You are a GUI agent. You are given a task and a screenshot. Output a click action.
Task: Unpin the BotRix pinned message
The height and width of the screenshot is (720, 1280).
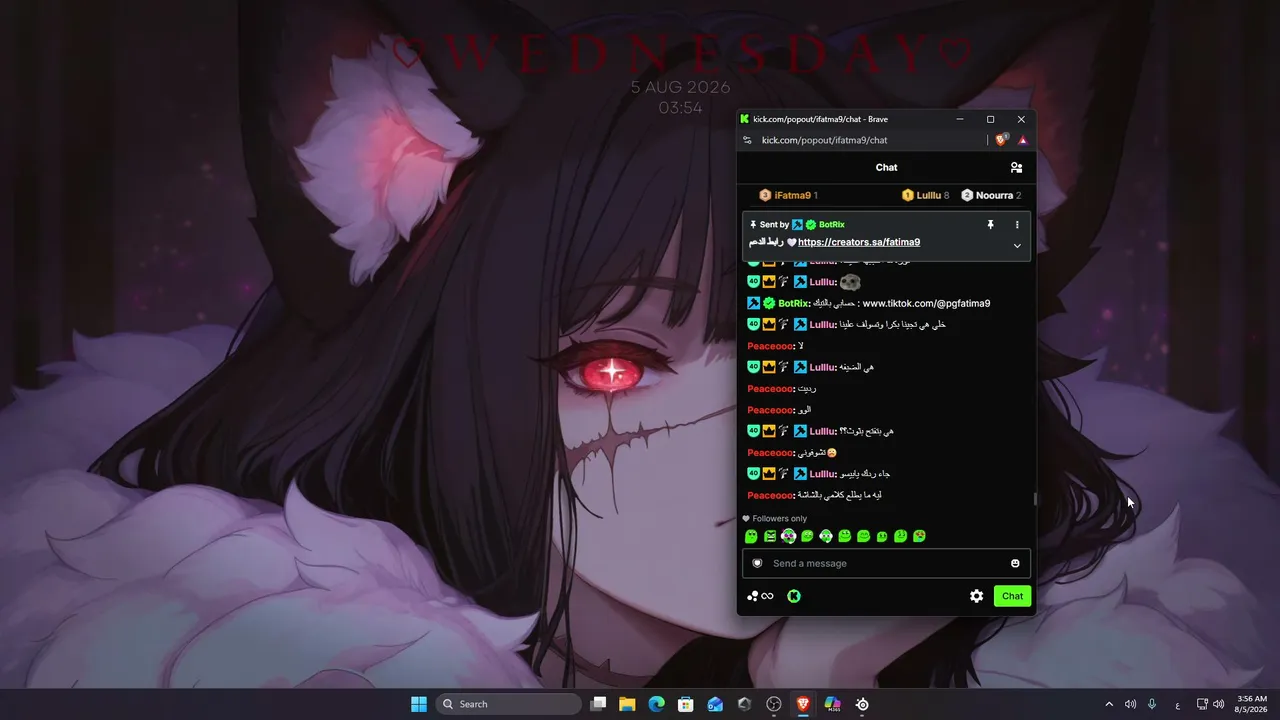coord(990,225)
